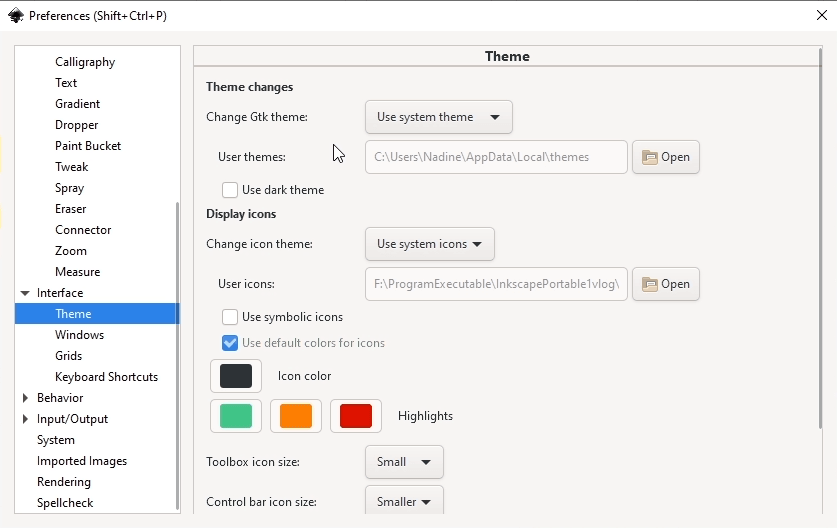Open Toolbox icon size dropdown
This screenshot has width=837, height=528.
[x=404, y=462]
